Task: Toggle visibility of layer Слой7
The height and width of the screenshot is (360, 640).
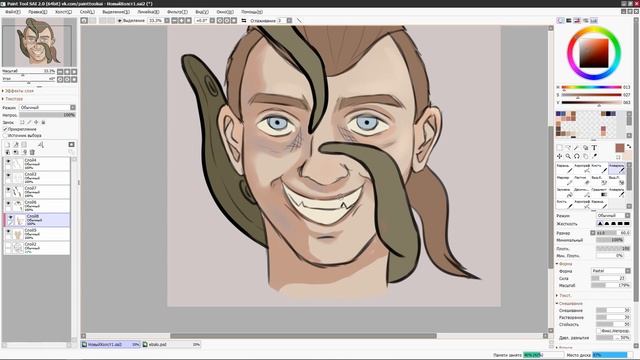Action: pos(8,189)
